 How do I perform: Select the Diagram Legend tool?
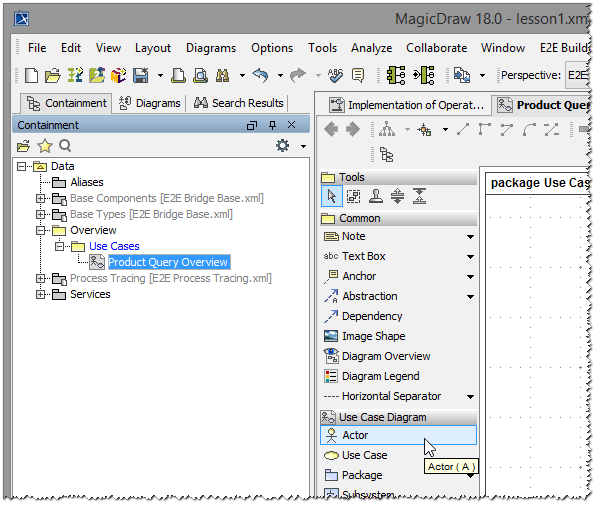click(380, 376)
